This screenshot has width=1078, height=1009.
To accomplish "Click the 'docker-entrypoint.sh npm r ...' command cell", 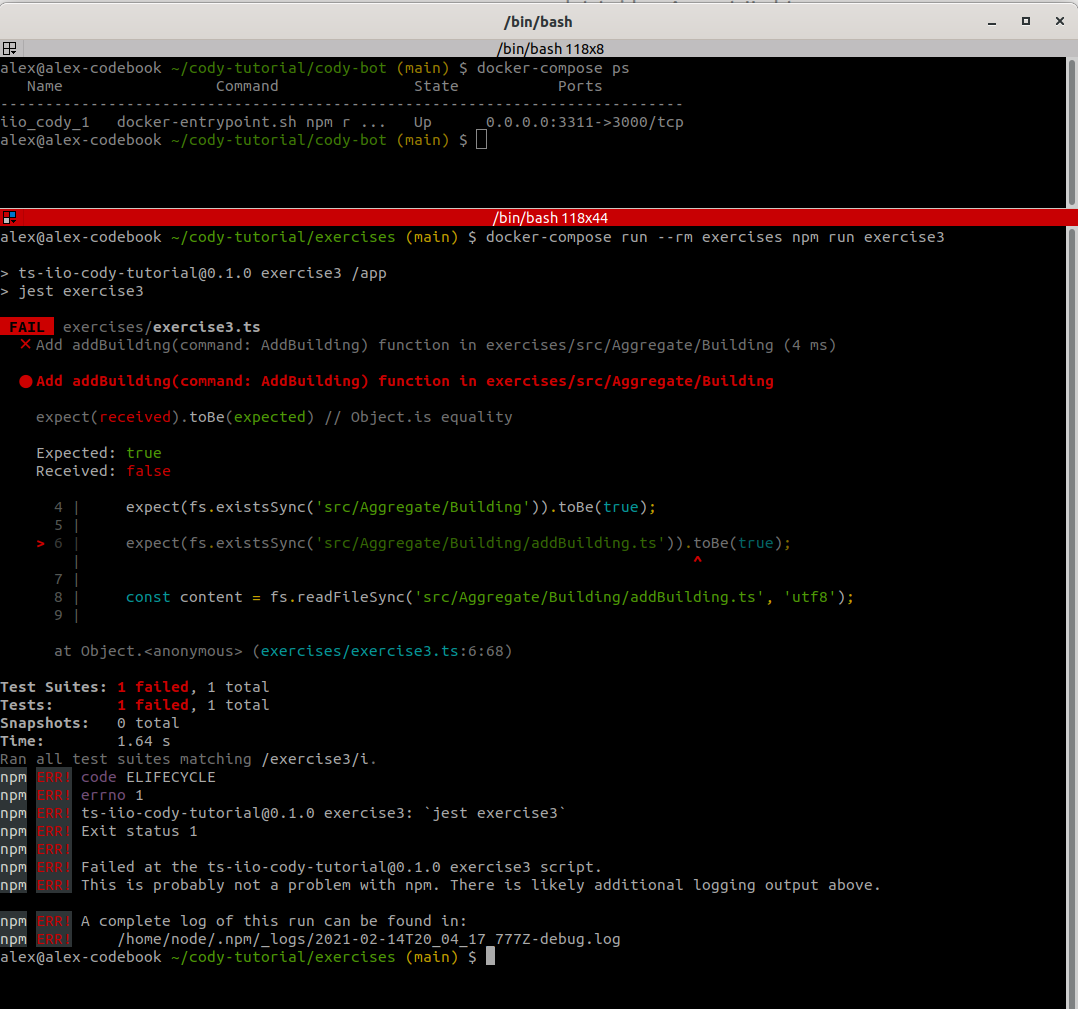I will coord(251,122).
